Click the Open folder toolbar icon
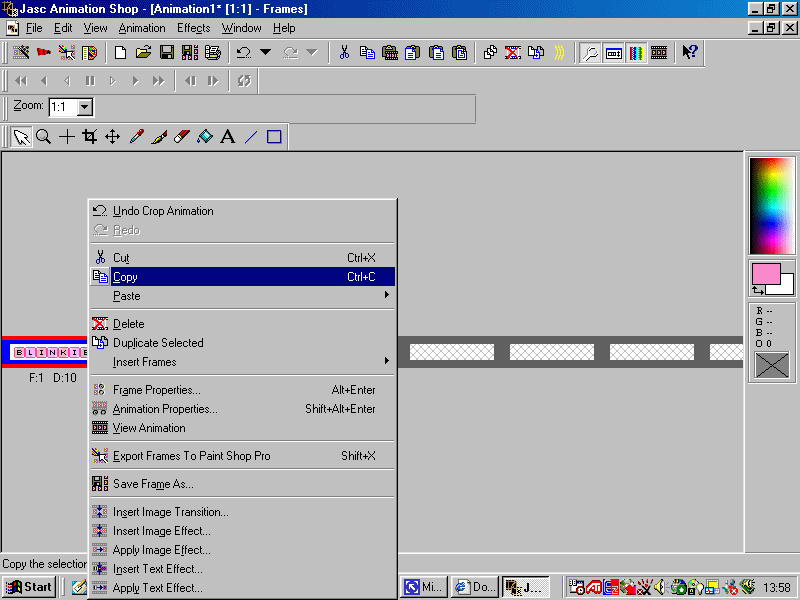The width and height of the screenshot is (800, 600). [x=144, y=53]
